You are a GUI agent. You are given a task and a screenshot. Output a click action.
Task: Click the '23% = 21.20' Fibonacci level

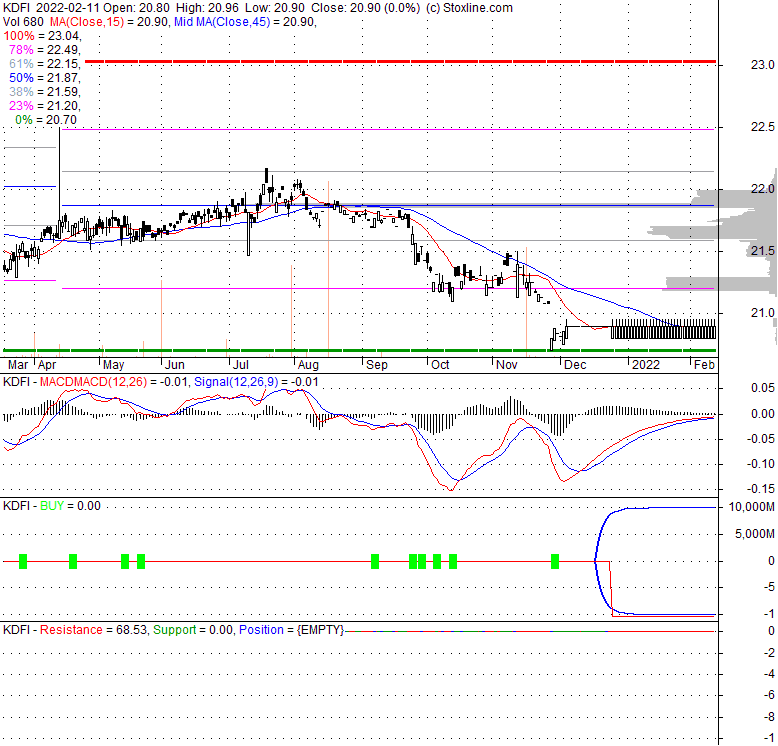click(45, 106)
